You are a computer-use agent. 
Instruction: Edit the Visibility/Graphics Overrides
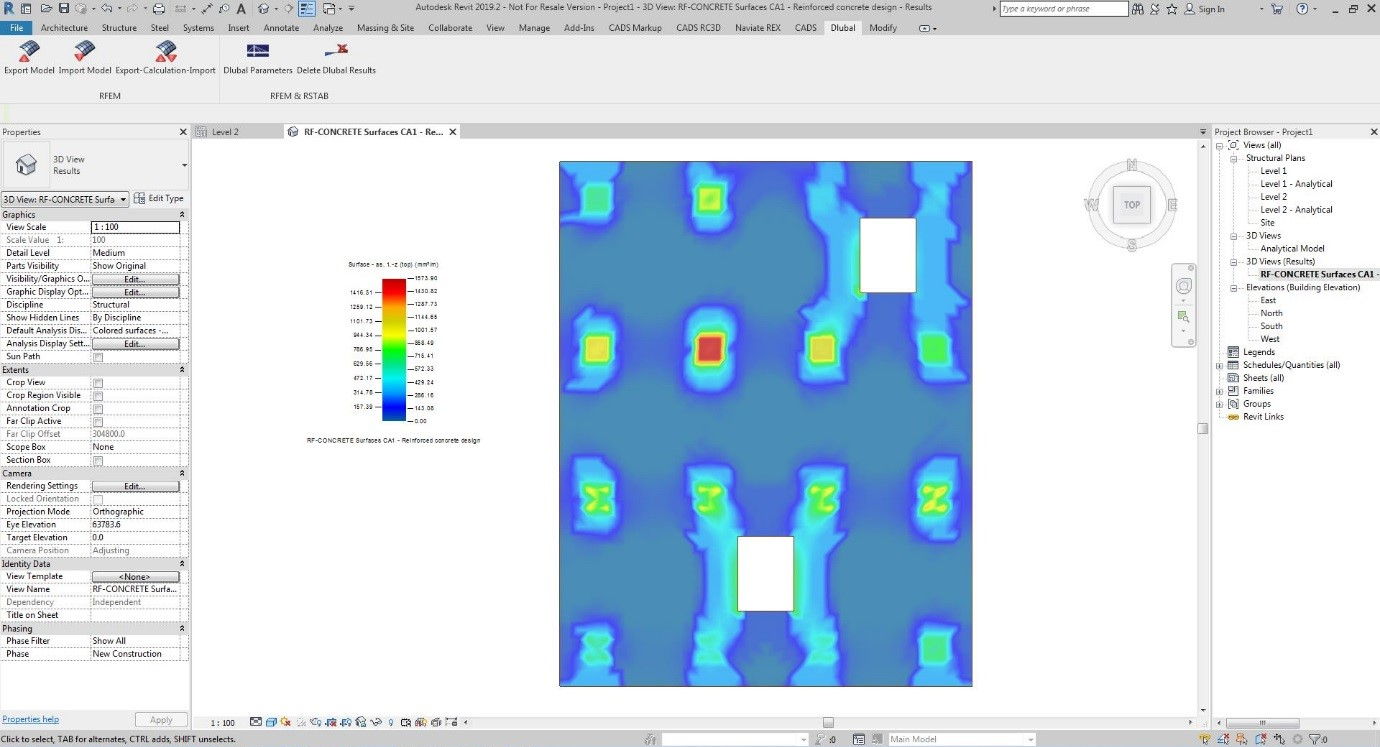[135, 278]
